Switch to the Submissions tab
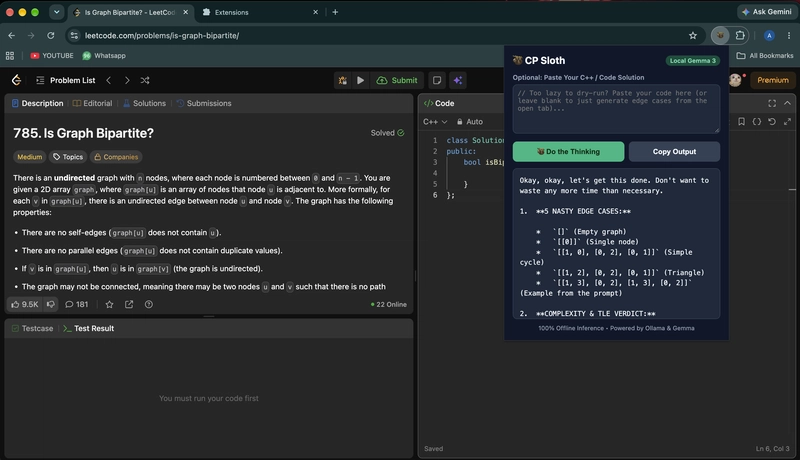The height and width of the screenshot is (460, 800). pyautogui.click(x=204, y=103)
